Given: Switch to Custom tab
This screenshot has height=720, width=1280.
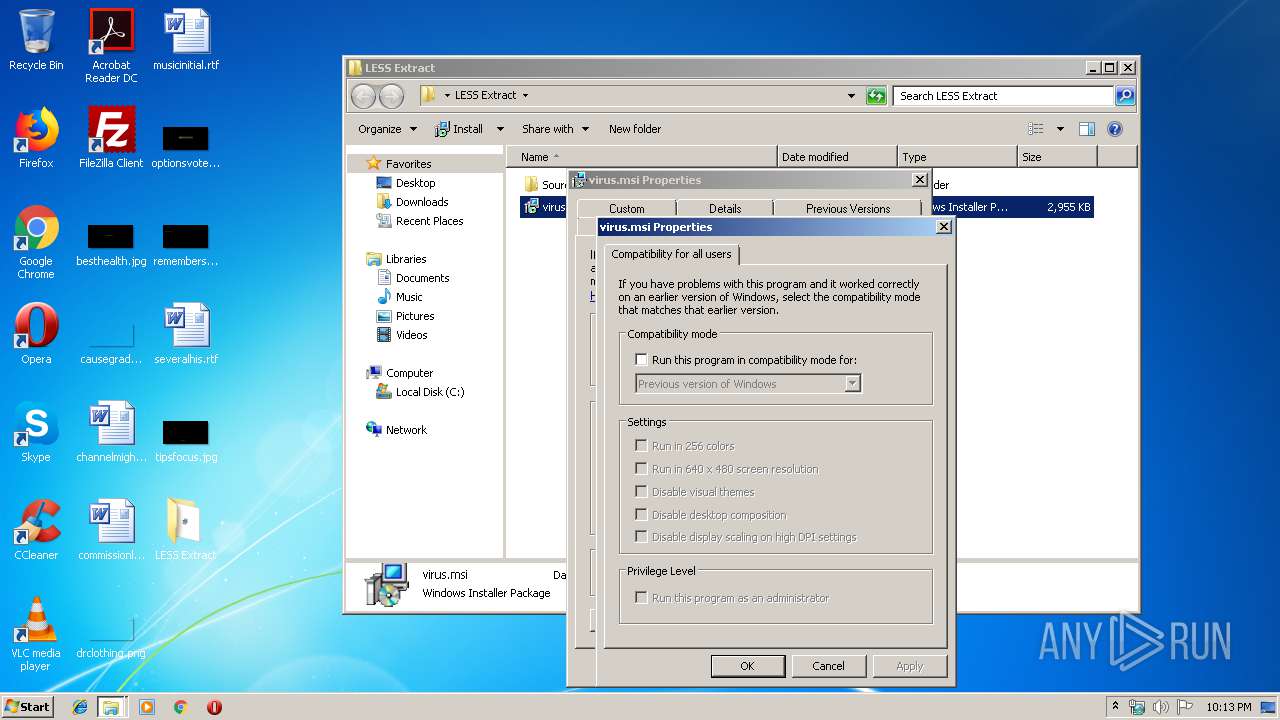Looking at the screenshot, I should 627,209.
